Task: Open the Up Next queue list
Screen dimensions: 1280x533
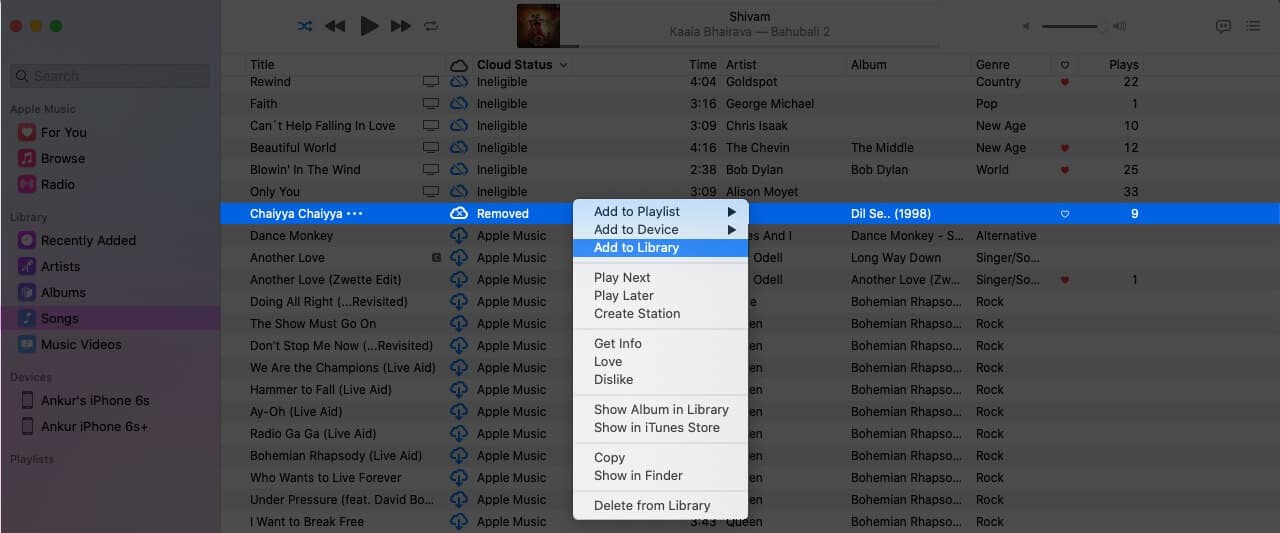Action: point(1253,27)
